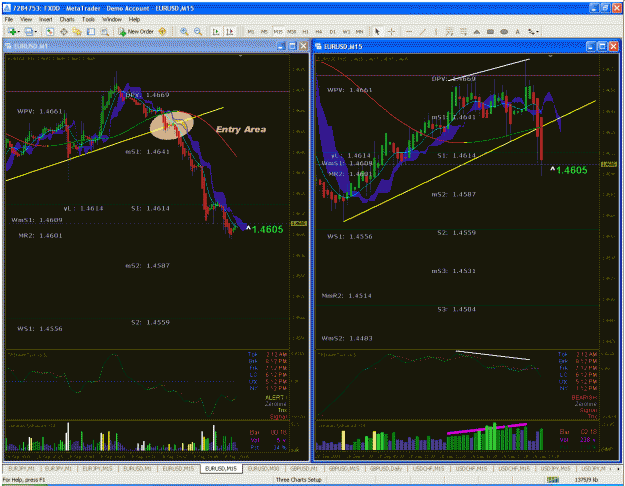Switch to the MN timeframe

tap(360, 31)
